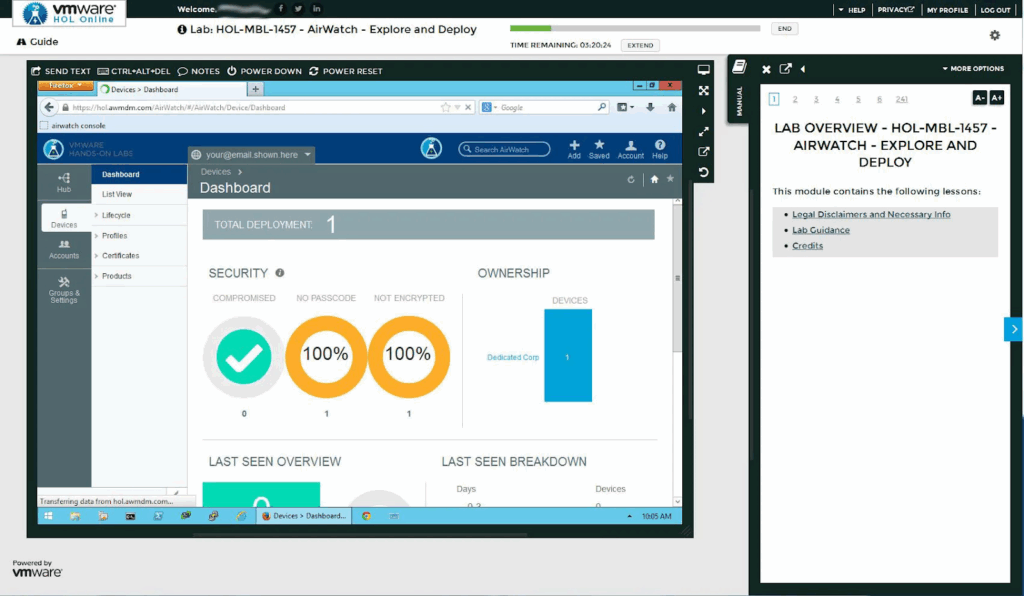Open the Lab Guidance link
This screenshot has width=1024, height=596.
point(820,230)
